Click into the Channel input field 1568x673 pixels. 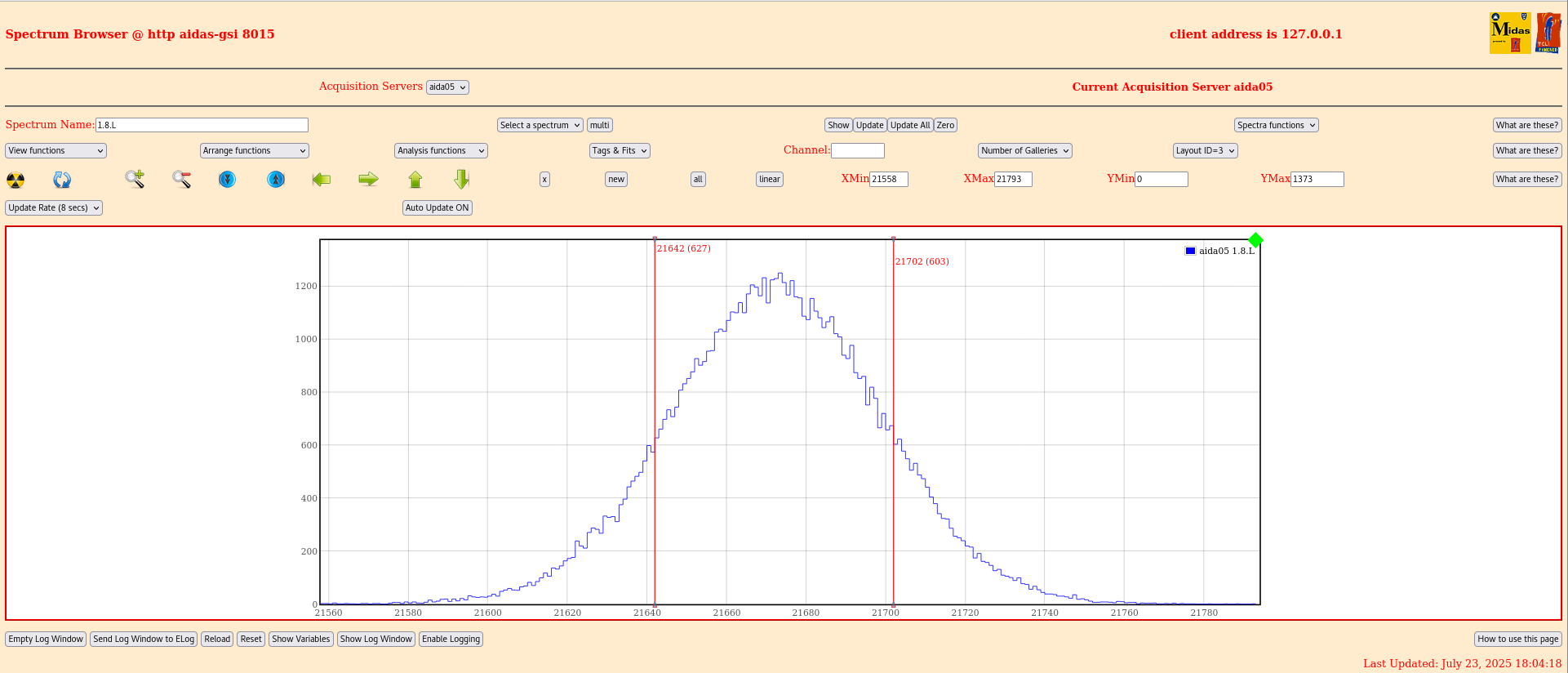click(x=857, y=150)
